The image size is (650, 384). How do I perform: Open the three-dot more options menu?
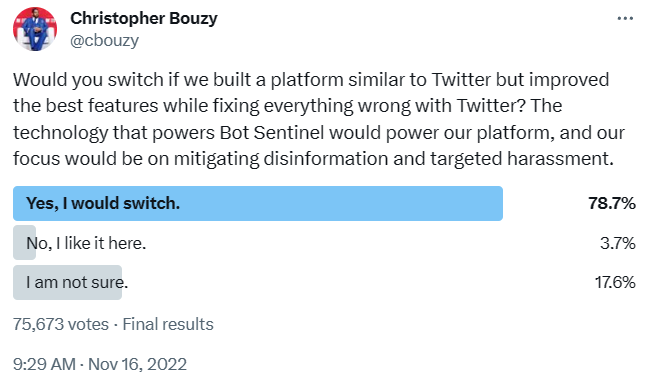click(x=625, y=19)
